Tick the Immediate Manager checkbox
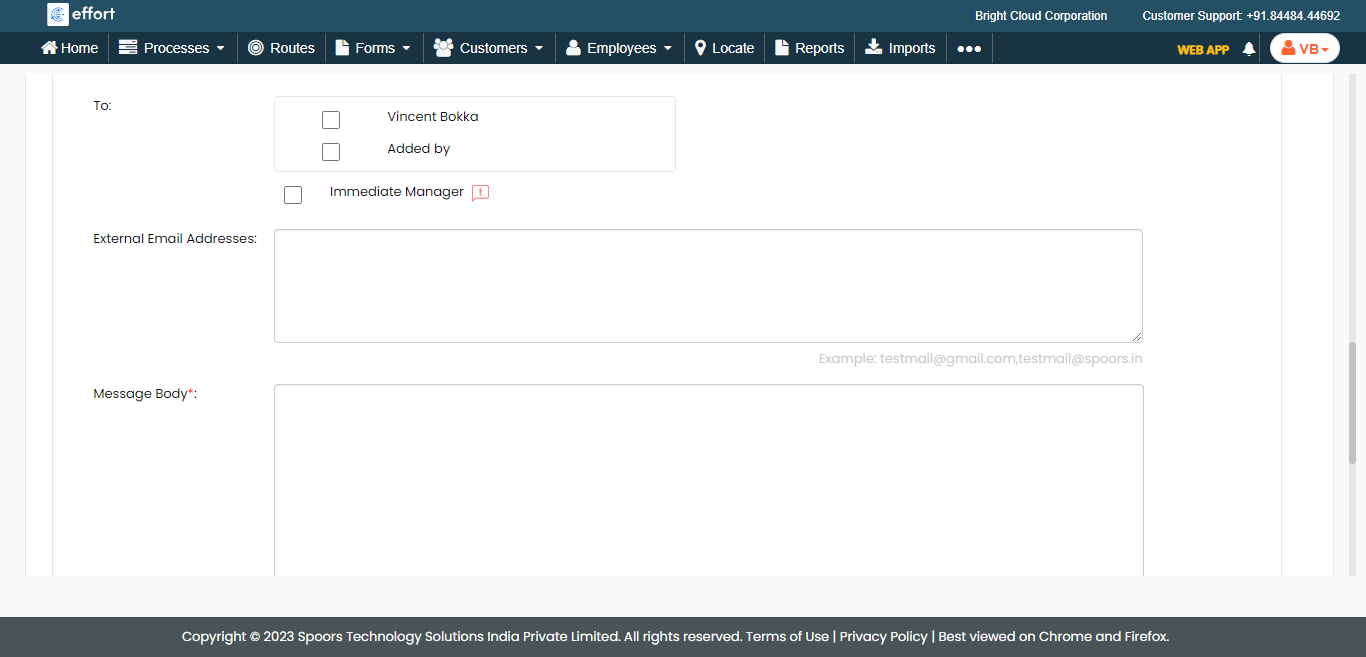This screenshot has width=1366, height=657. click(x=293, y=195)
